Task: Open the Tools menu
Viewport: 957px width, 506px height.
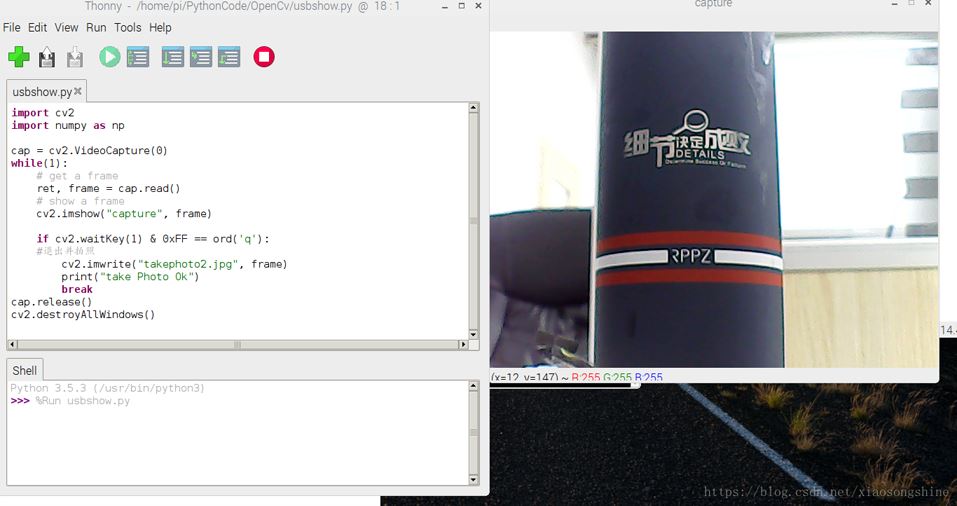Action: (x=128, y=27)
